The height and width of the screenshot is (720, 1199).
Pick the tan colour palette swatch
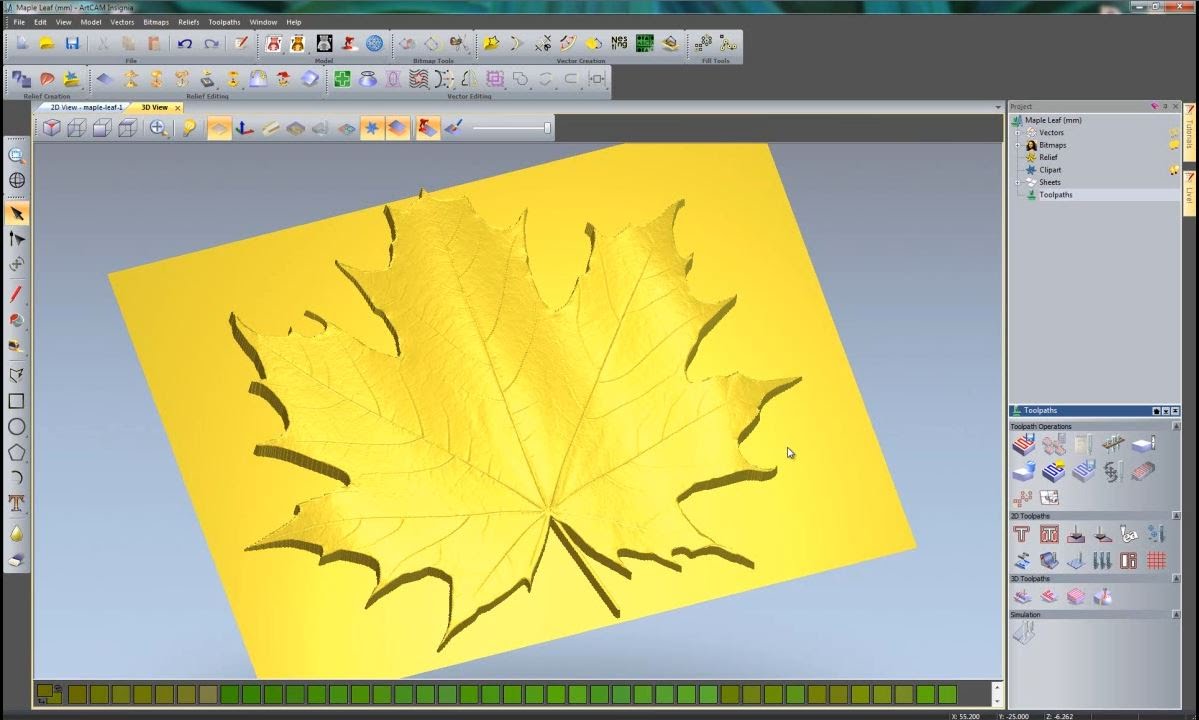pos(208,694)
